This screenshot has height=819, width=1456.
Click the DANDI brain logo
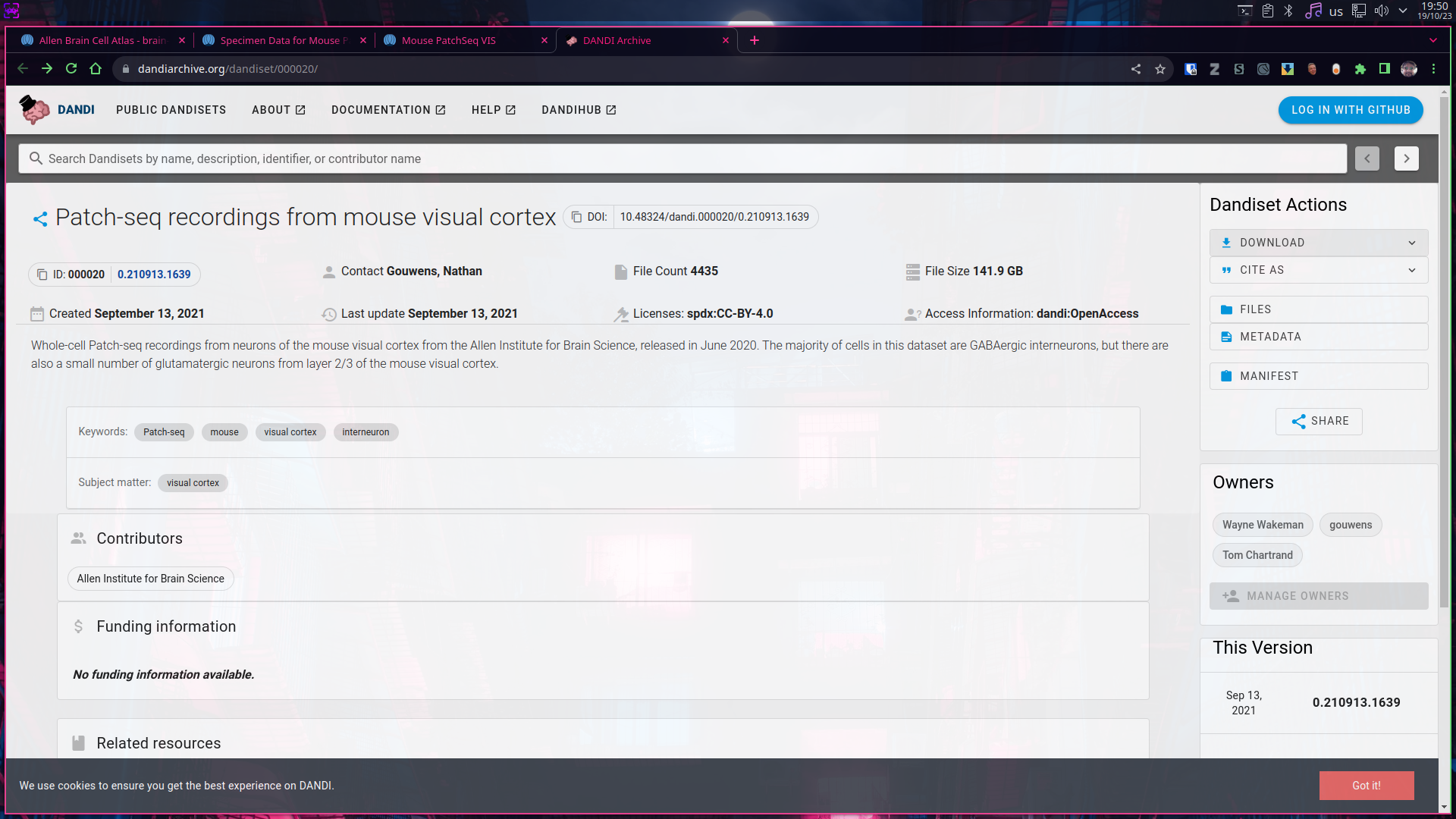[34, 110]
